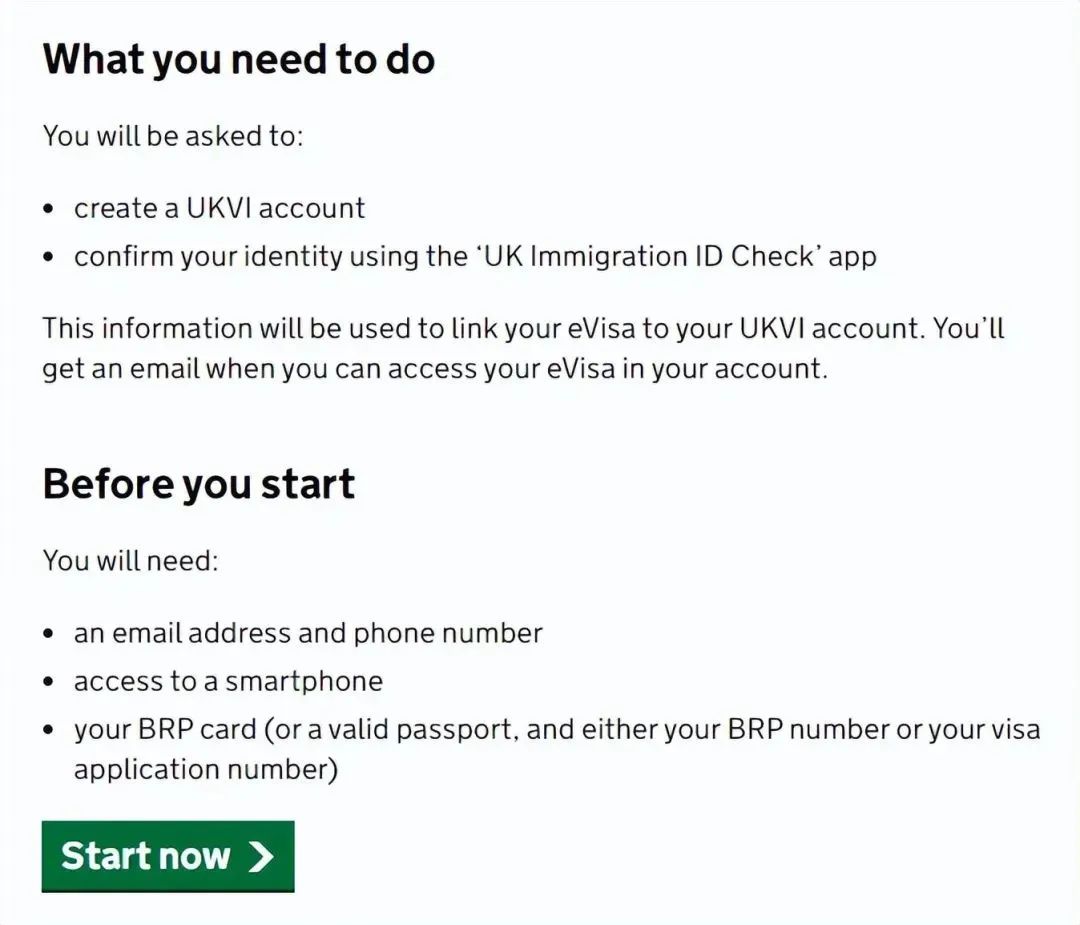Screen dimensions: 1080x925
Task: Click the 'Before you start' heading
Action: 198,484
